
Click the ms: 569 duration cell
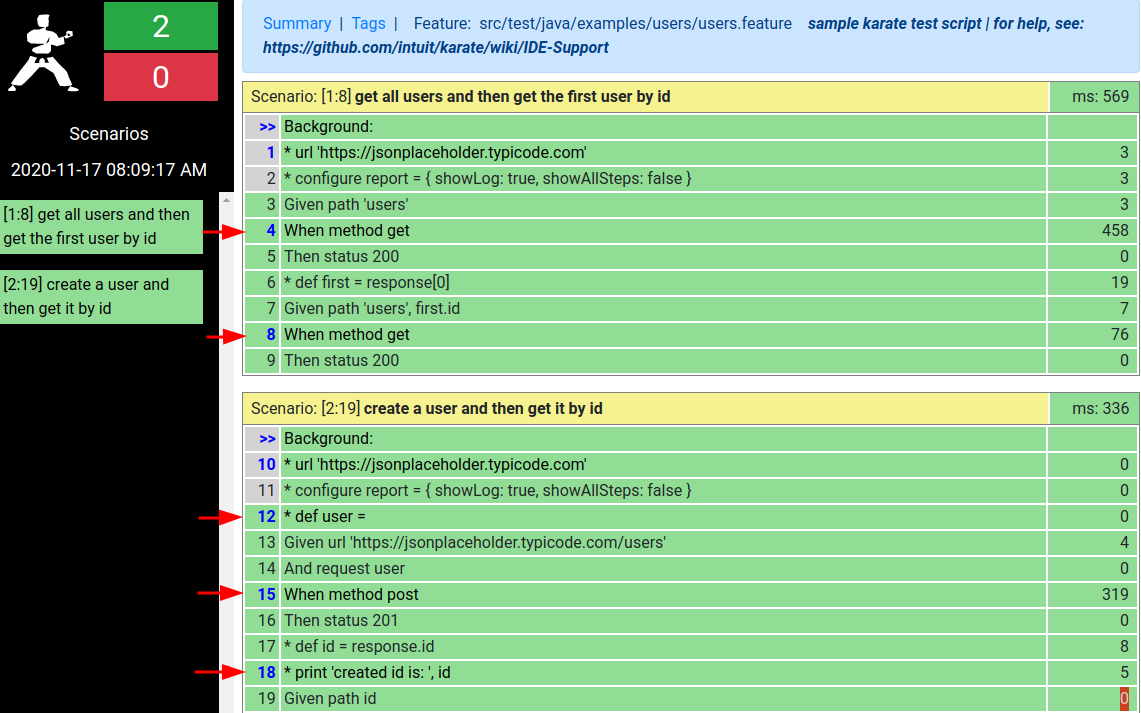pyautogui.click(x=1094, y=97)
